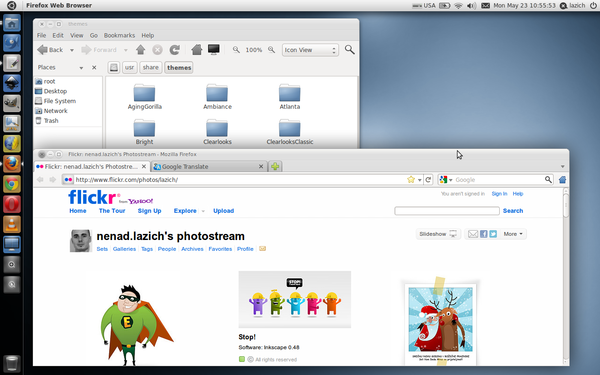
Task: Click the FlickrMail envelope icon
Action: click(x=262, y=249)
